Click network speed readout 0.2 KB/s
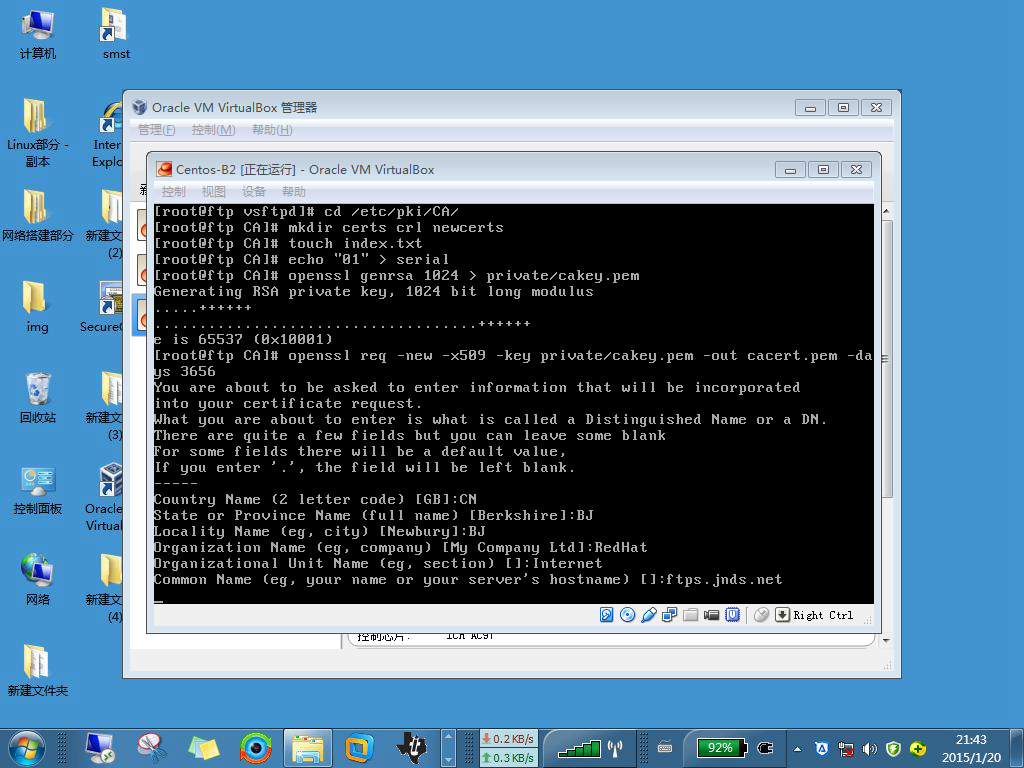The height and width of the screenshot is (768, 1024). (509, 739)
